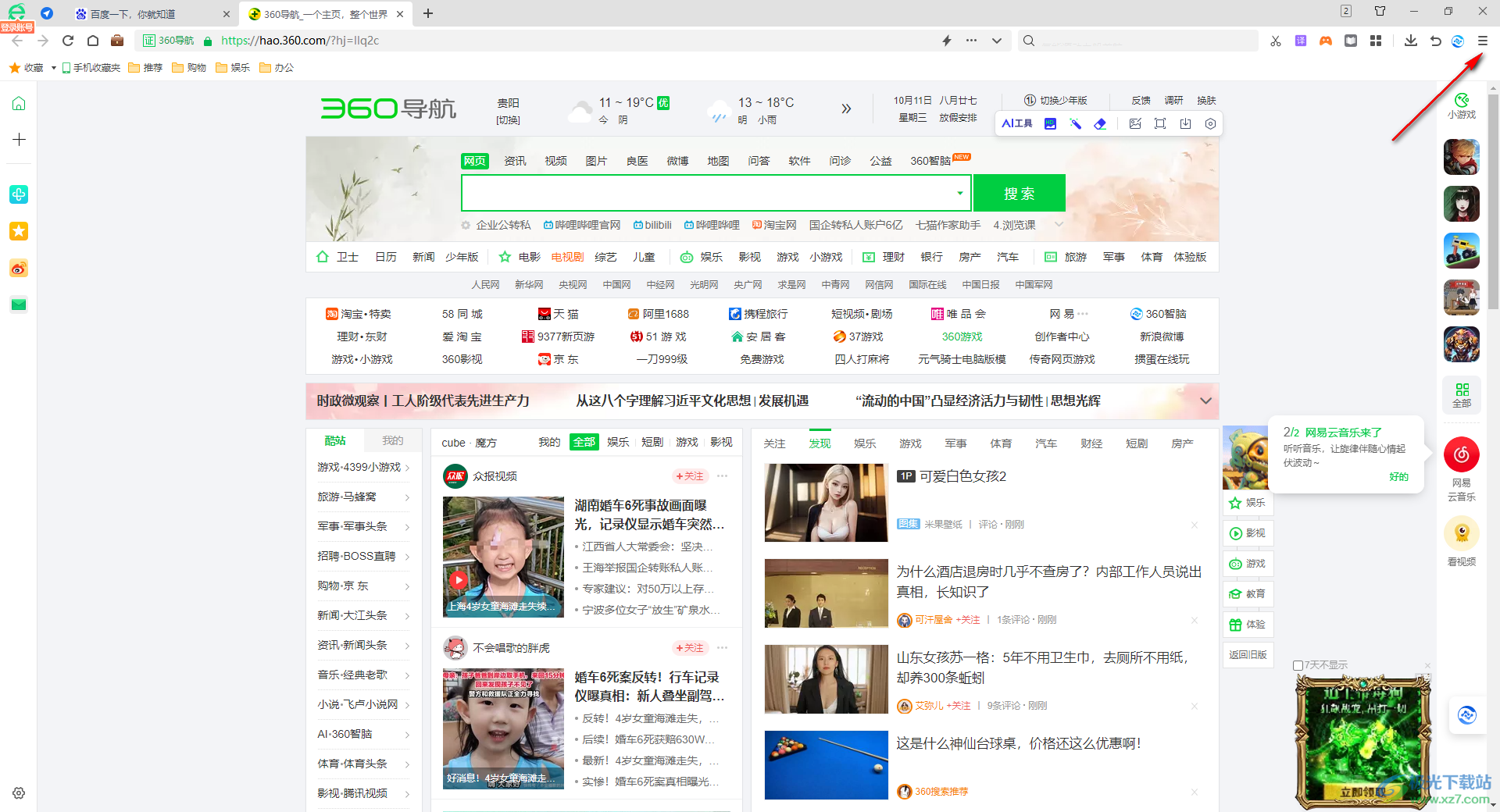Switch feed to 娱乐 tab
This screenshot has width=1500, height=812.
click(865, 443)
